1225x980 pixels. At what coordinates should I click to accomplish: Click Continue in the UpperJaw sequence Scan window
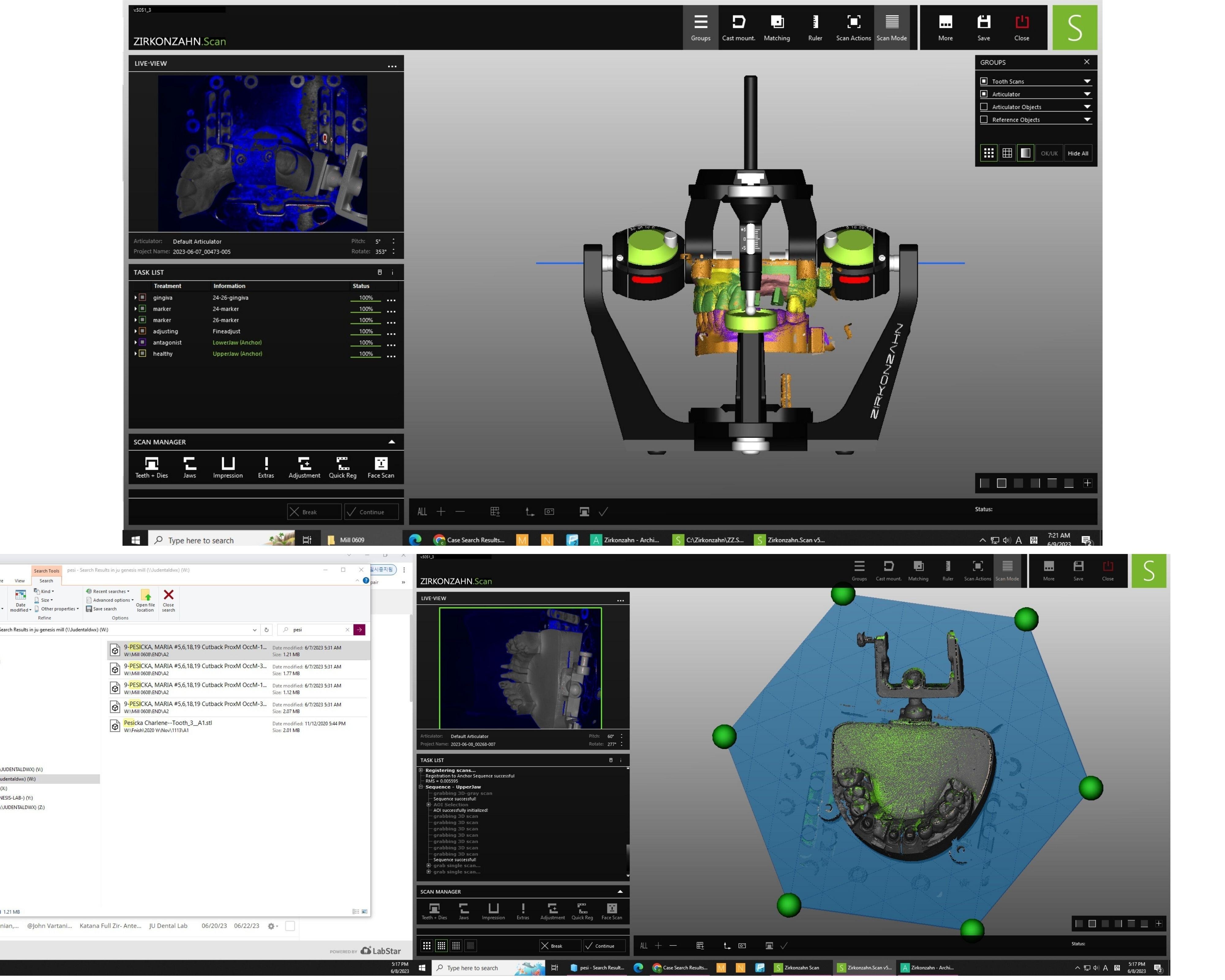(x=604, y=946)
